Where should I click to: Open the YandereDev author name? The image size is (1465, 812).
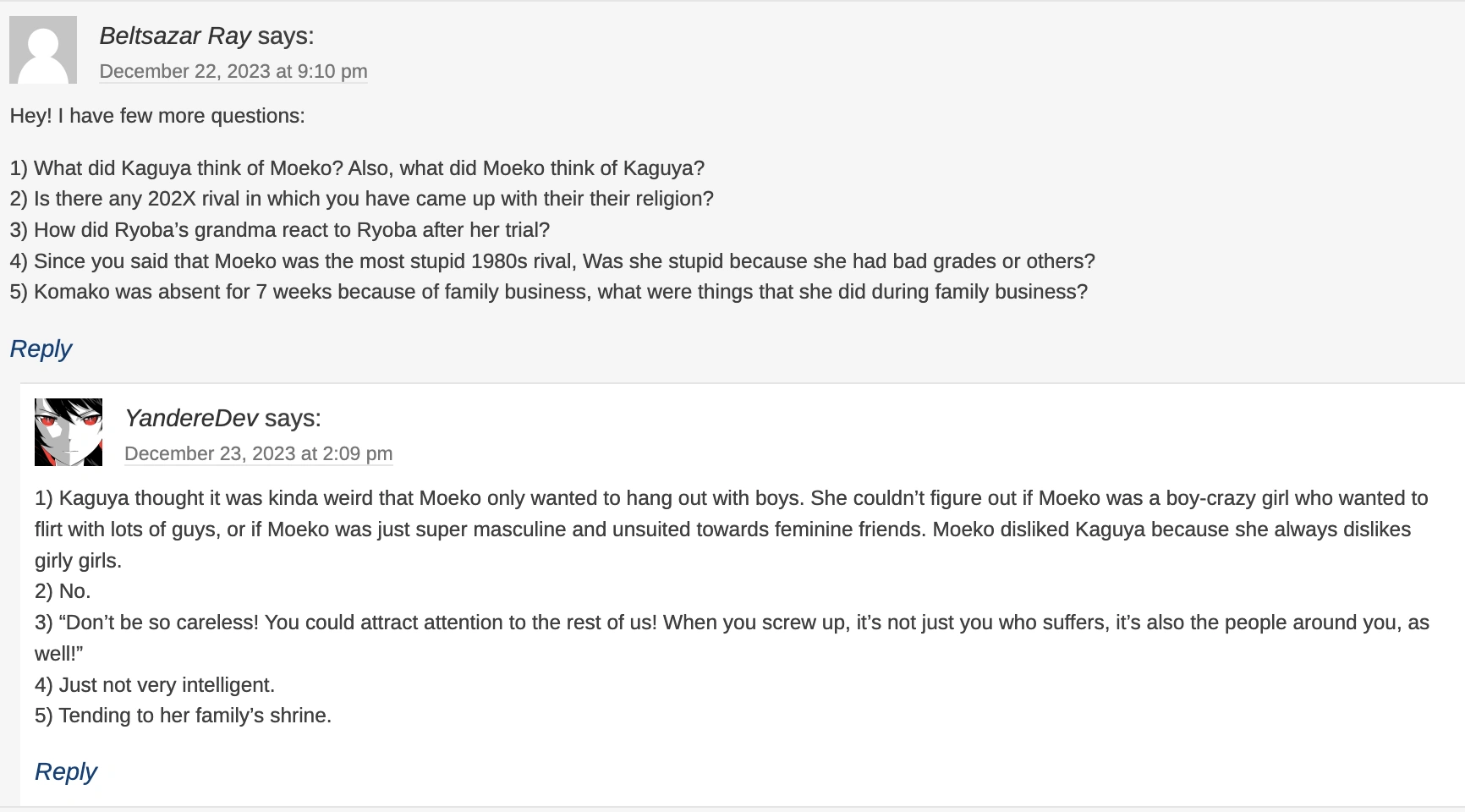191,418
